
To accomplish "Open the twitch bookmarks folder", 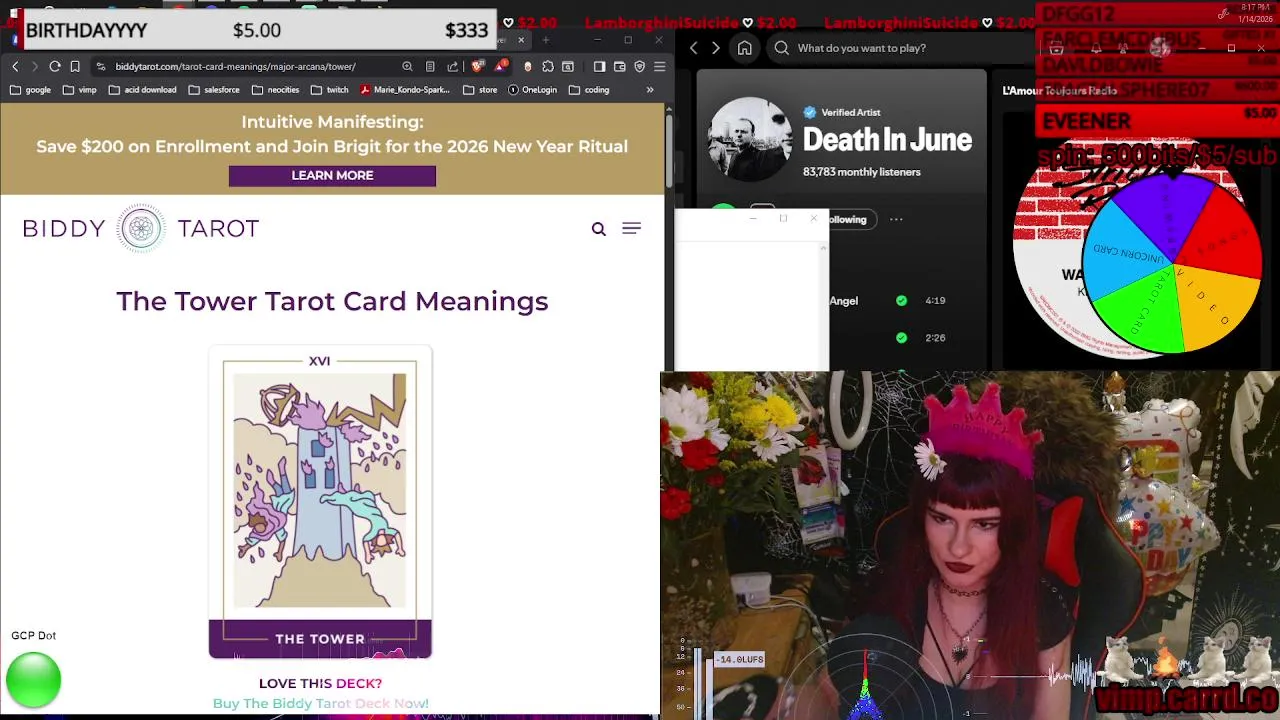I will point(330,89).
